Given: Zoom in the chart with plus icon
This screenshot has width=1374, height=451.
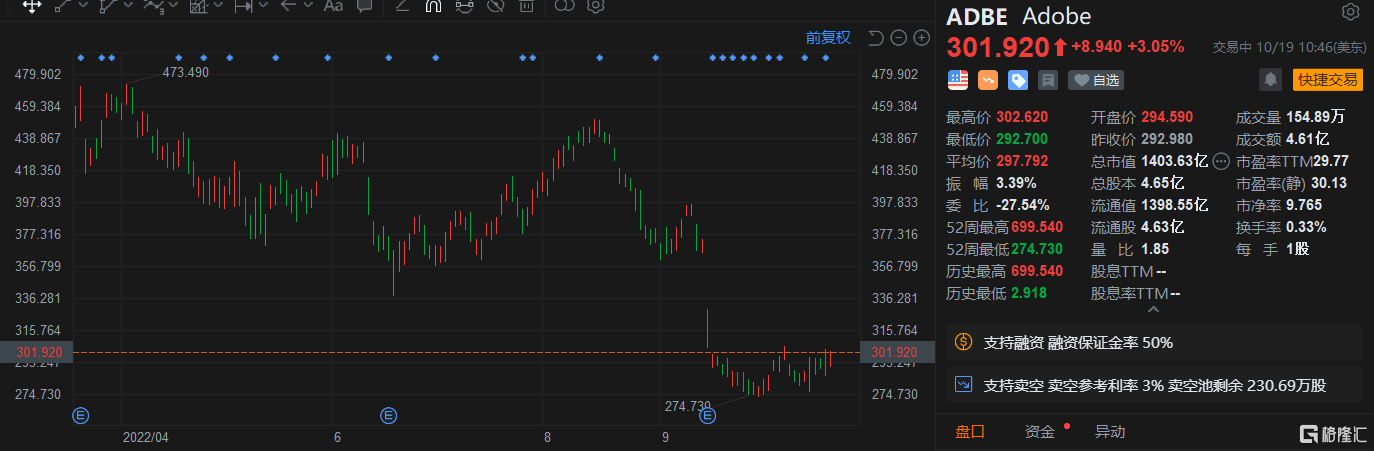Looking at the screenshot, I should click(x=921, y=38).
